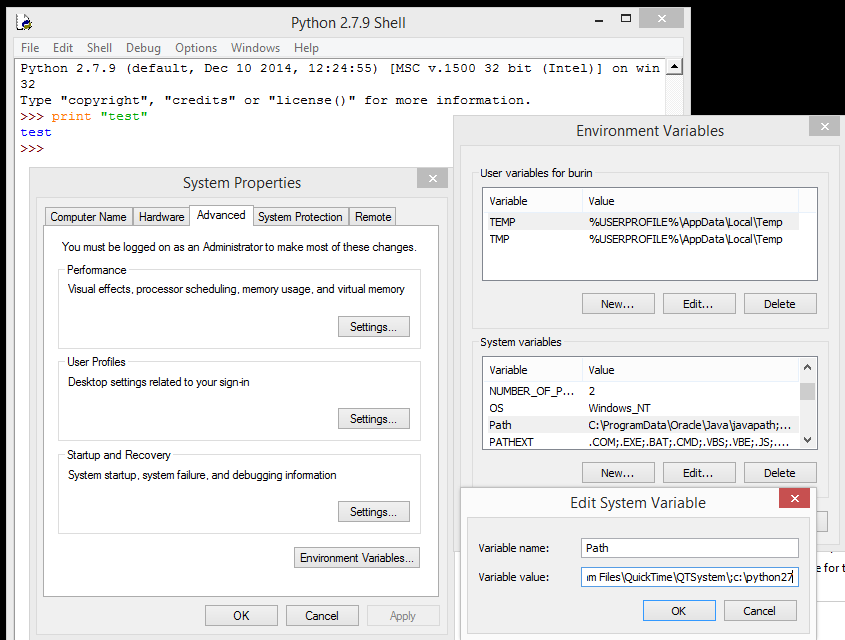The width and height of the screenshot is (845, 640).
Task: Click the Variable value input field
Action: pyautogui.click(x=689, y=577)
